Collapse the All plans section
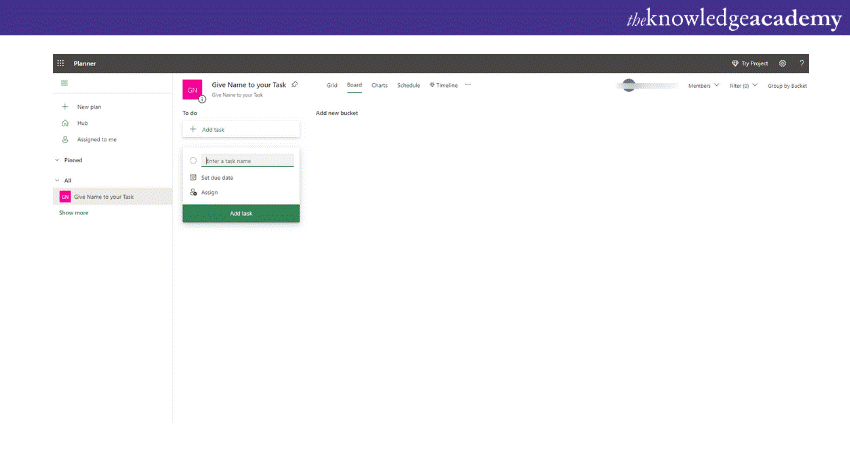 (x=57, y=181)
